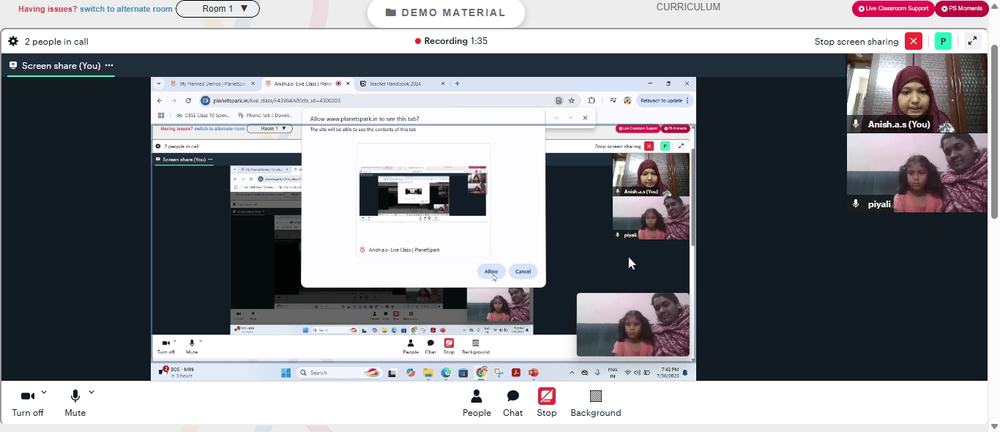Open the Demo Material tab

(x=446, y=13)
